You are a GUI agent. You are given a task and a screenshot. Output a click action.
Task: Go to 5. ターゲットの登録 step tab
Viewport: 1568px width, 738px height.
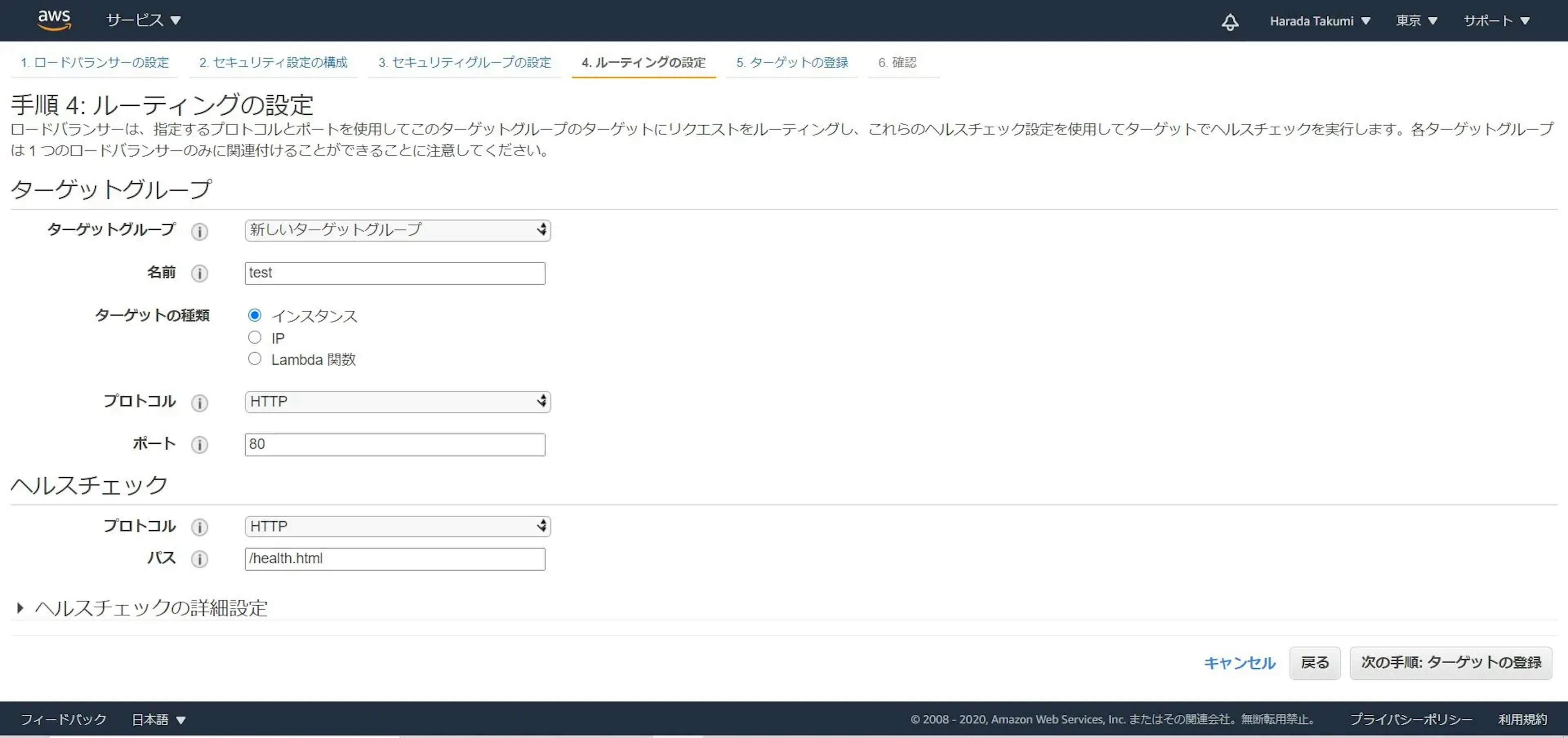[x=791, y=62]
